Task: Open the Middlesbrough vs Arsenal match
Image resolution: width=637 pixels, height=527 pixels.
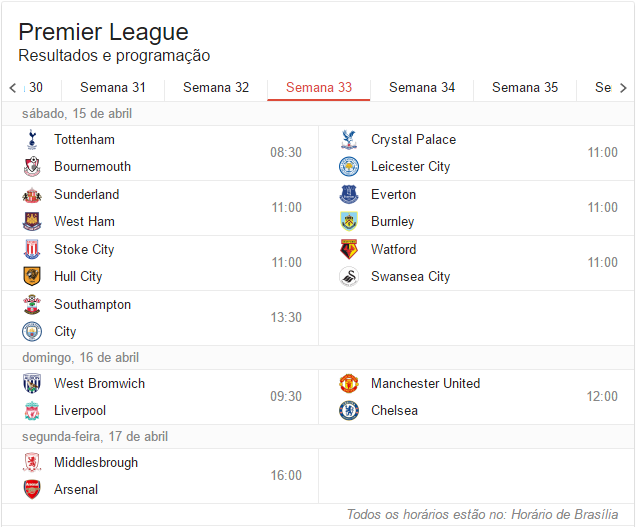Action: coord(160,476)
